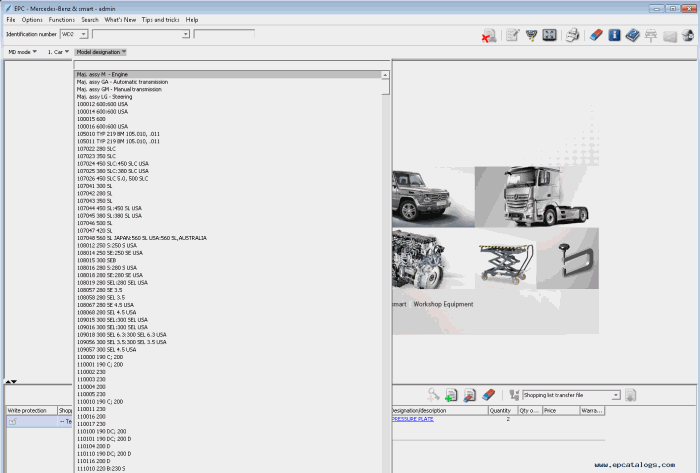Screen dimensions: 700x473
Task: Open the WD2 identification number dropdown
Action: coord(83,34)
